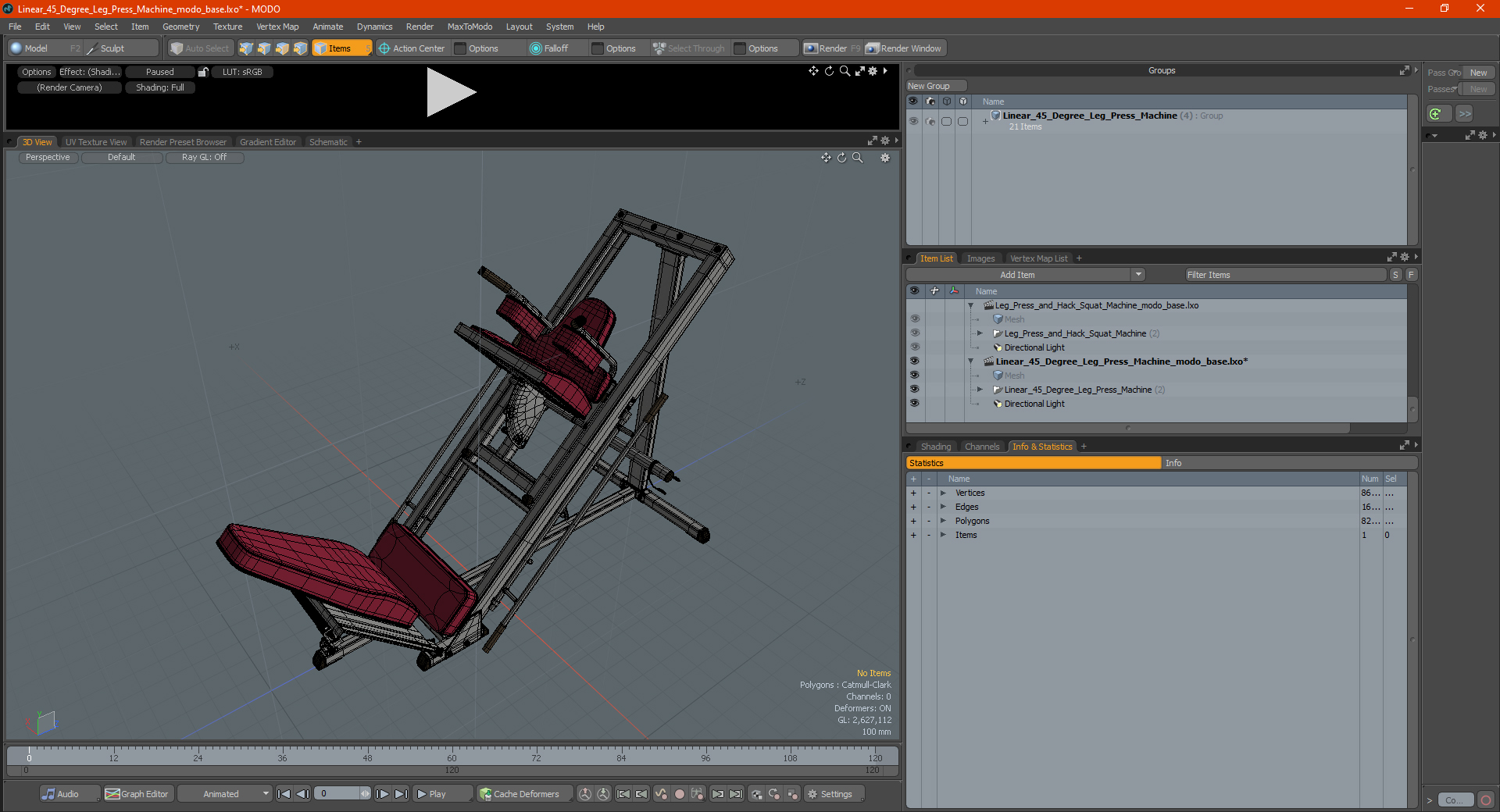The width and height of the screenshot is (1500, 812).
Task: Open Add Item dropdown arrow
Action: (1138, 275)
